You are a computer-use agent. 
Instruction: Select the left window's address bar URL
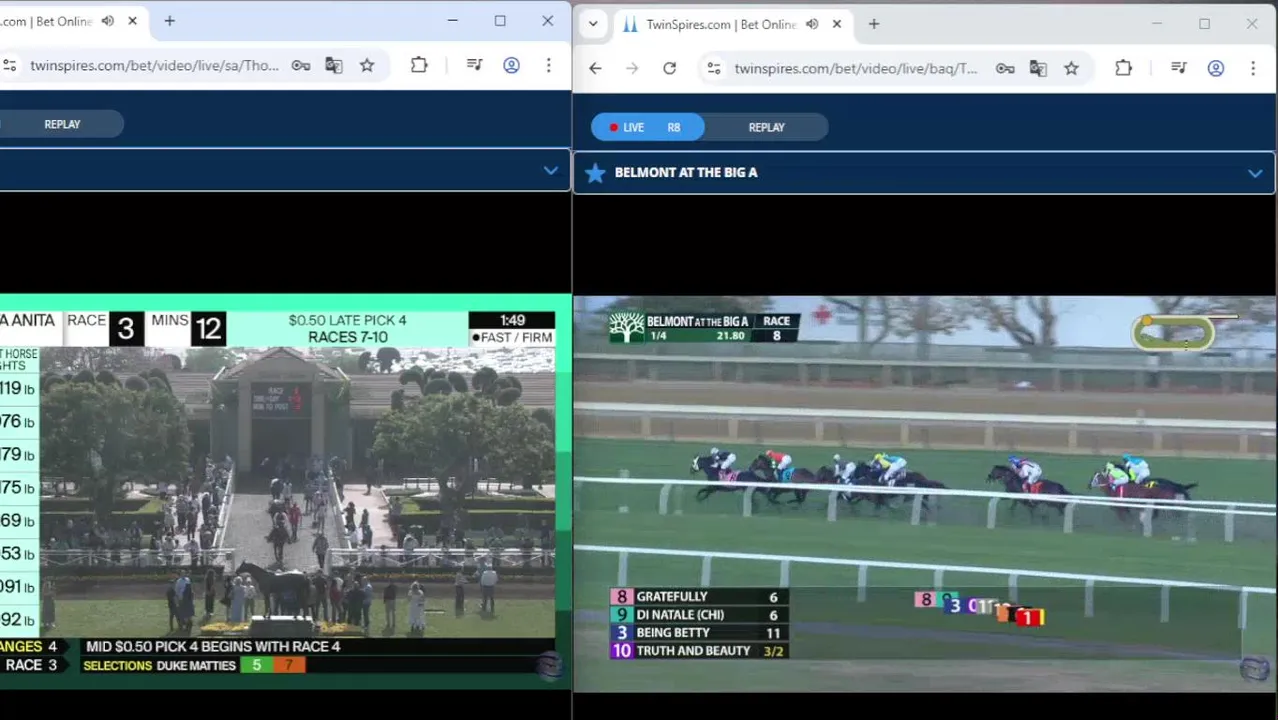[x=154, y=66]
